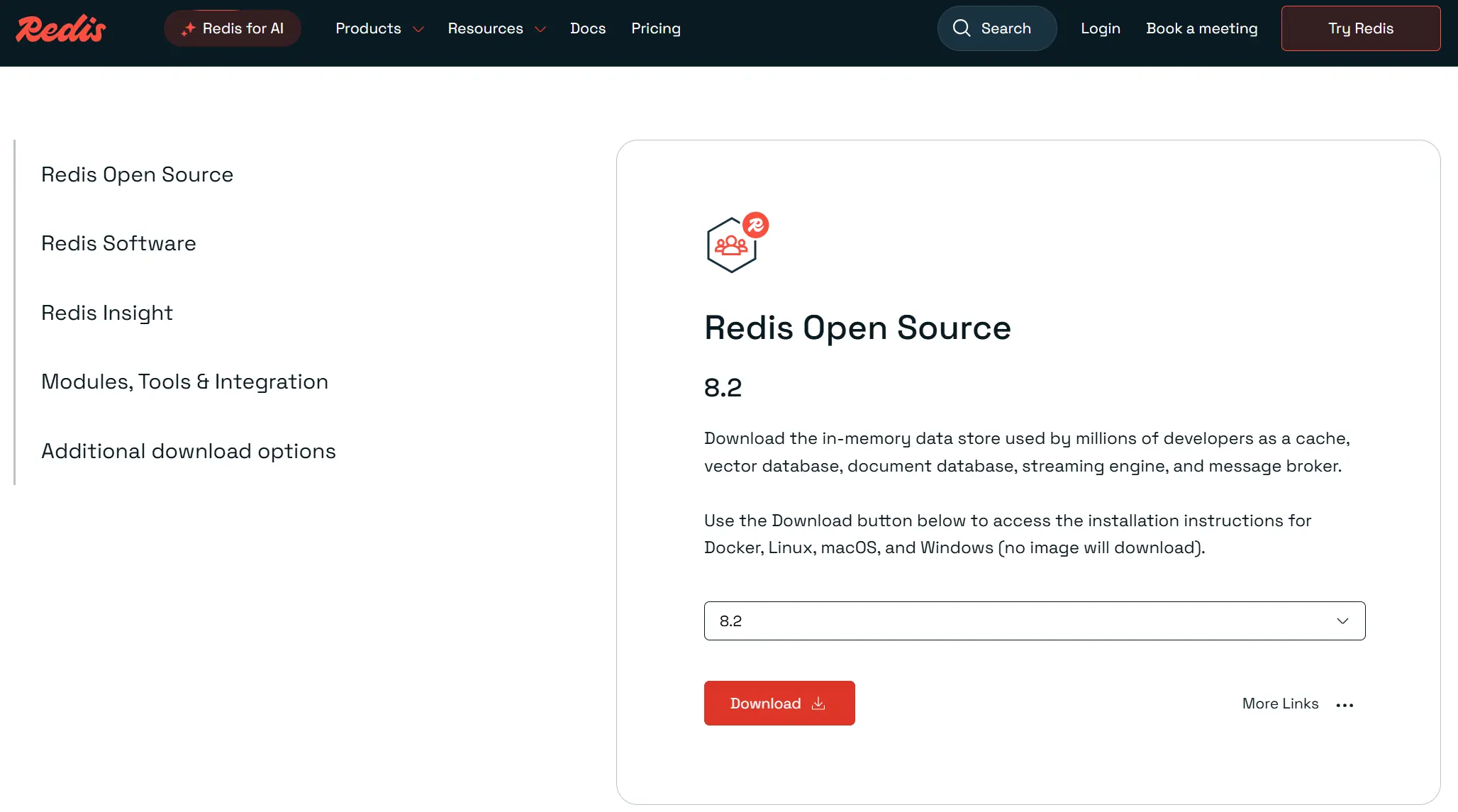Open the 8.2 version dropdown
The width and height of the screenshot is (1458, 812).
(x=1034, y=621)
